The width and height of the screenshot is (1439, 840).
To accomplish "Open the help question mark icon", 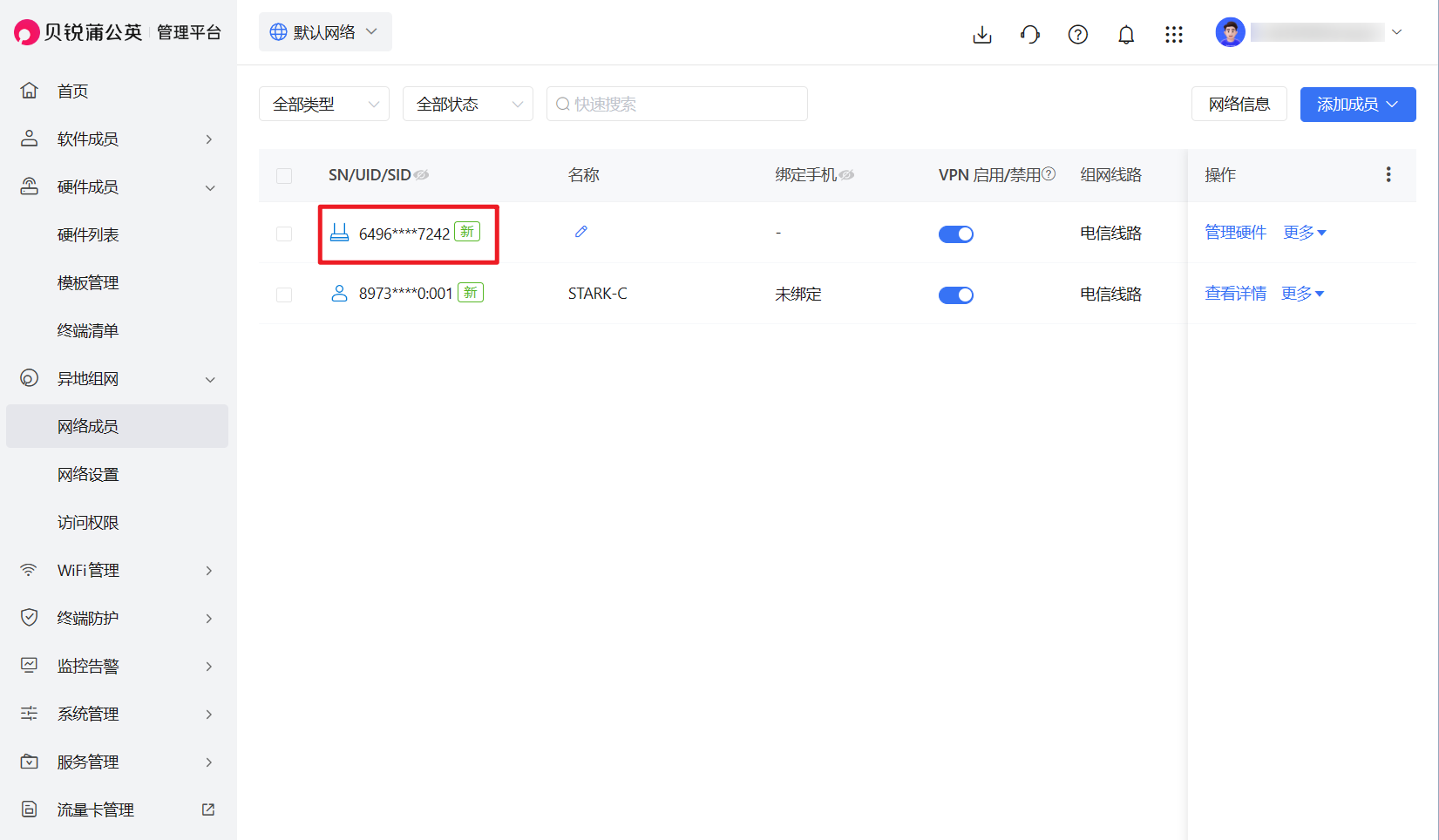I will (1078, 34).
